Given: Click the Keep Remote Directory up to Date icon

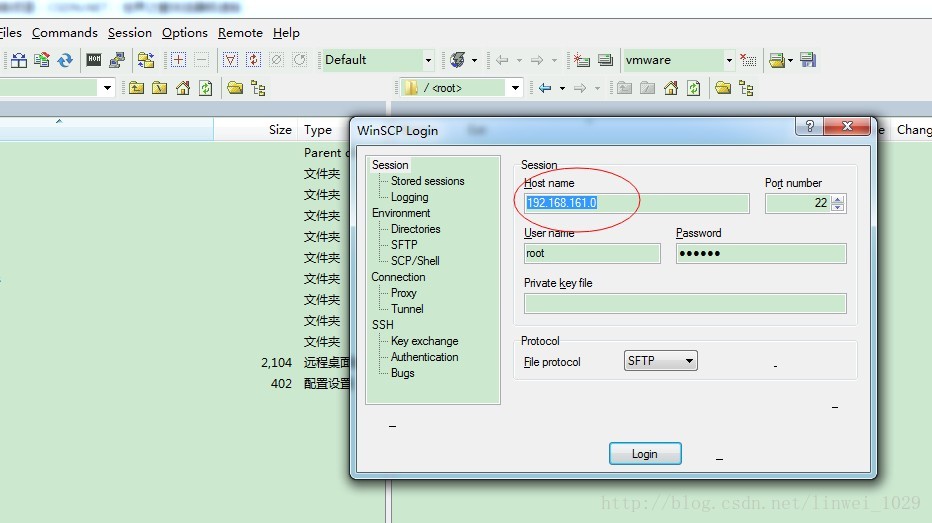Looking at the screenshot, I should 42,60.
